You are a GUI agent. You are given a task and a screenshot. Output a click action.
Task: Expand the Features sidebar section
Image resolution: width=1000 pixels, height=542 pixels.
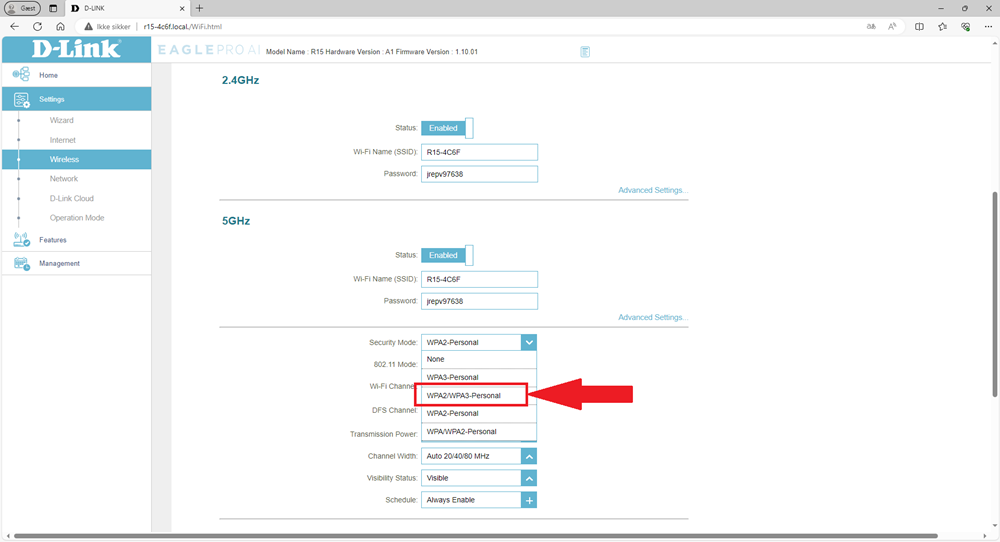click(x=52, y=240)
